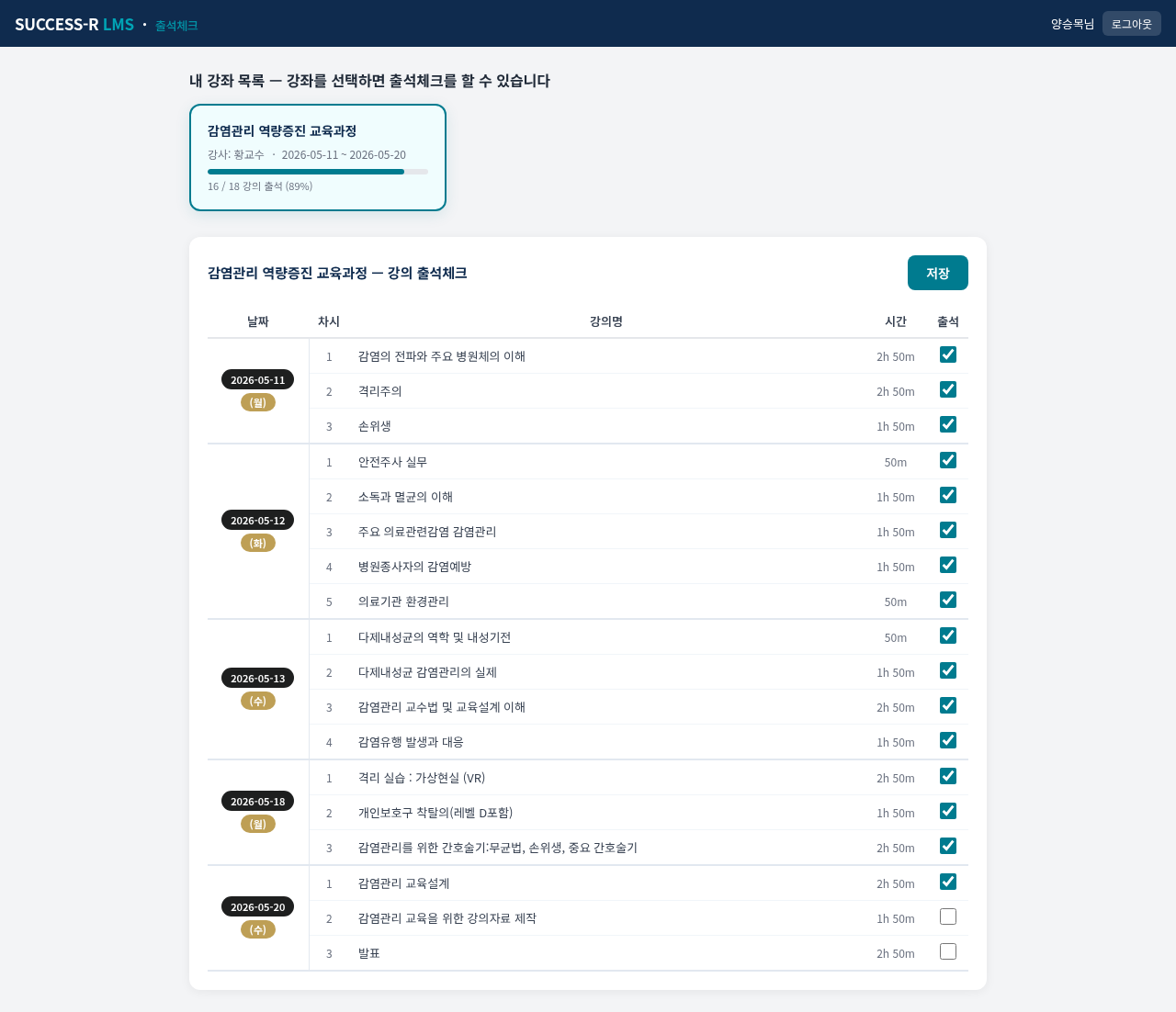Click the 출석 column header
This screenshot has width=1176, height=1012.
[948, 321]
